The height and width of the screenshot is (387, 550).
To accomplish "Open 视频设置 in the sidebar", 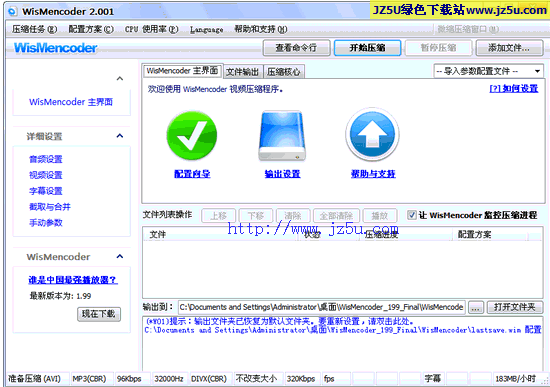I will point(46,175).
